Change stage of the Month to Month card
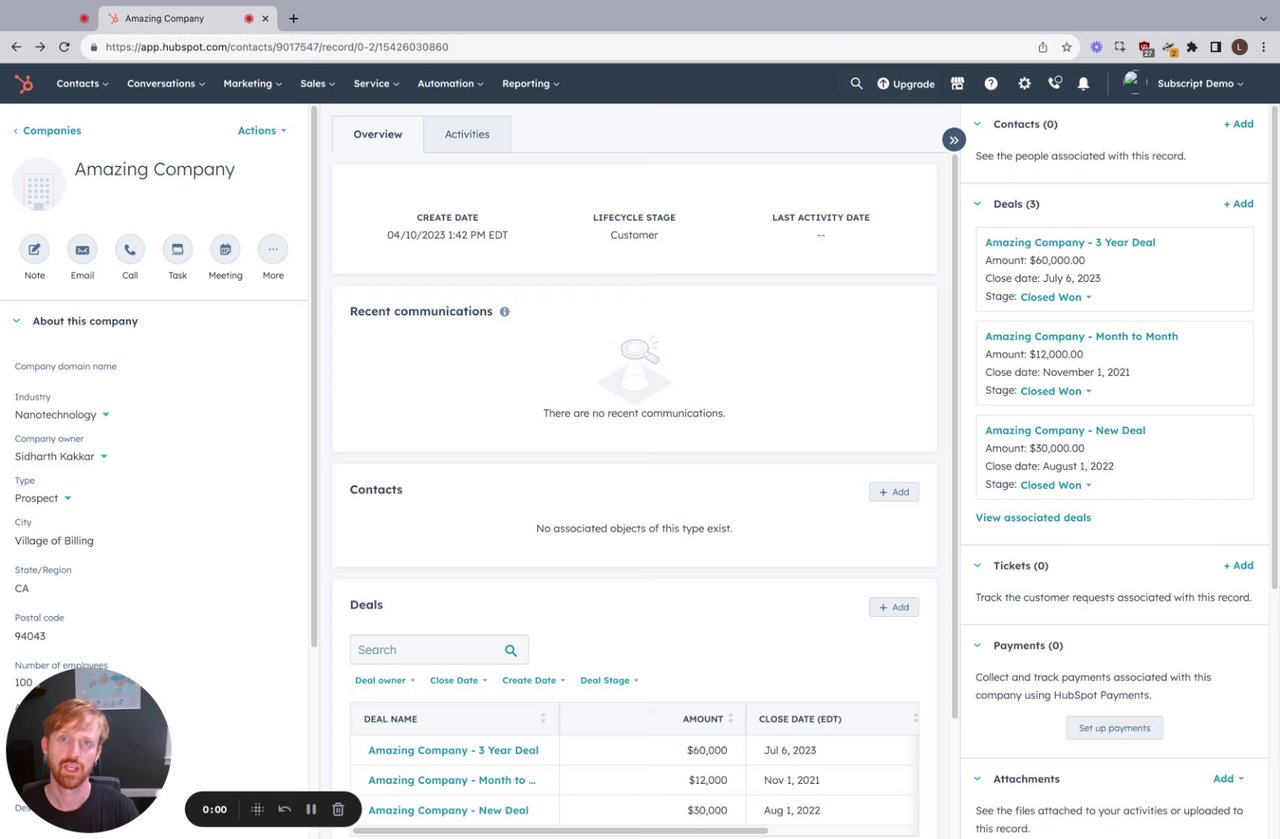This screenshot has height=839, width=1280. pos(1056,392)
